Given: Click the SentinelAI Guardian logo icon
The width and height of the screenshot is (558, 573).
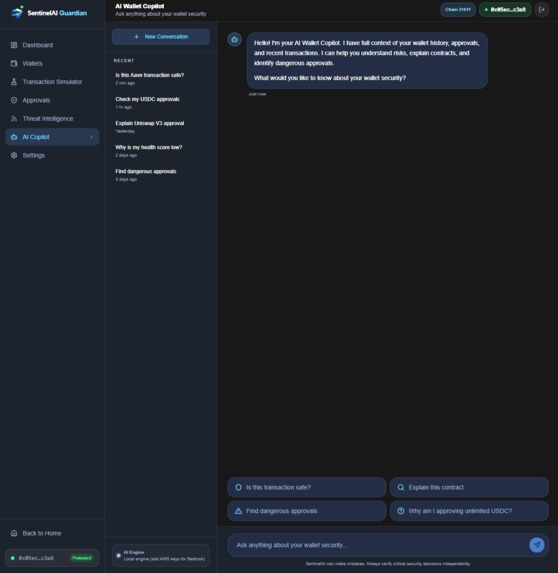Looking at the screenshot, I should [x=17, y=12].
